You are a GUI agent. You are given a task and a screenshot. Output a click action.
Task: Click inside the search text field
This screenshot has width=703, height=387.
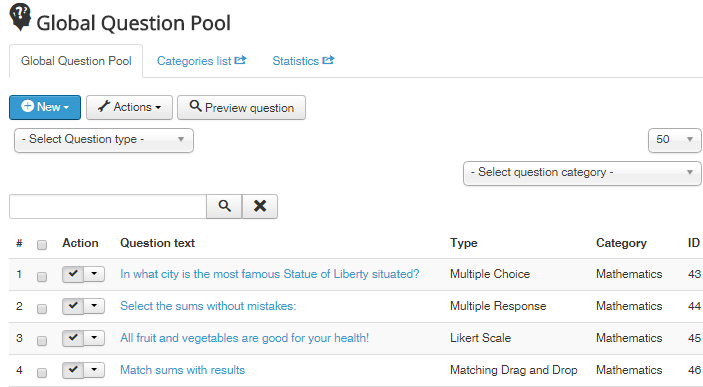[x=108, y=206]
